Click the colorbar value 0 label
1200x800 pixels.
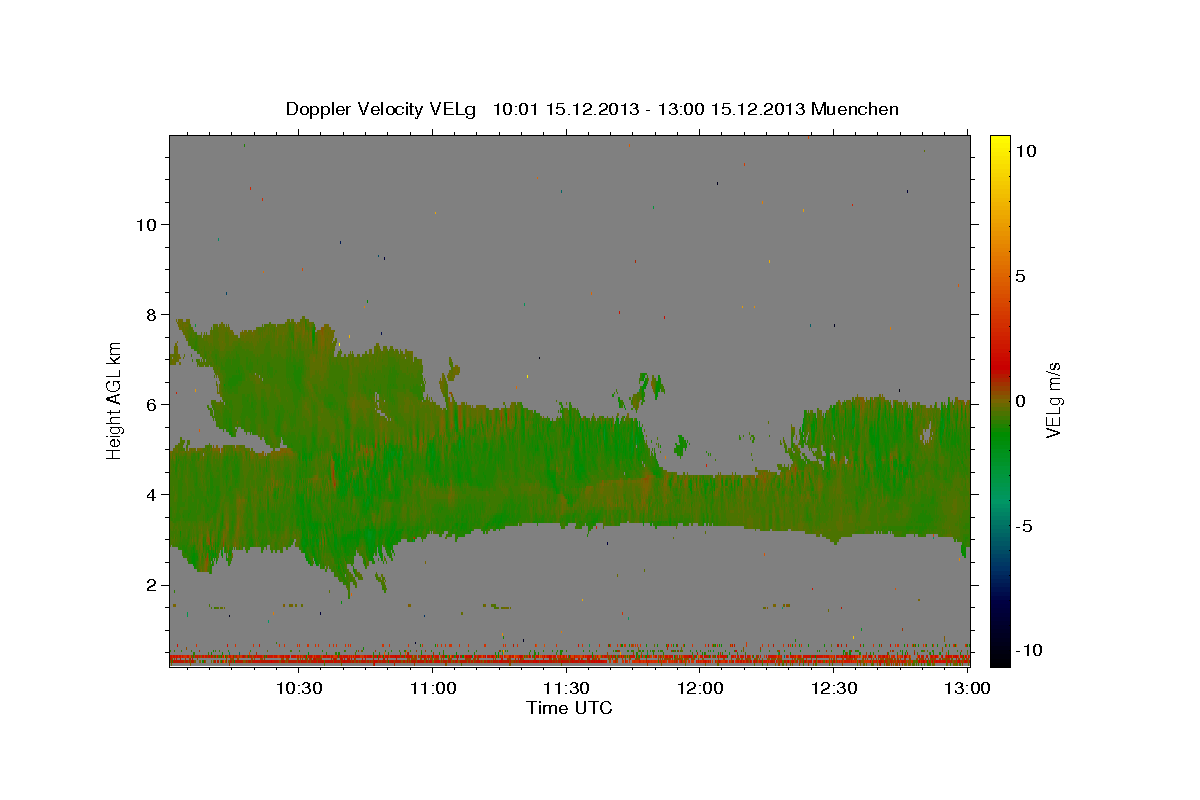point(1021,401)
